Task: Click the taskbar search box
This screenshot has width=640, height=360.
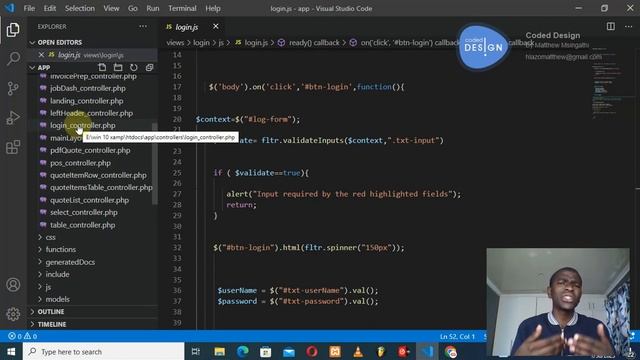Action: coord(104,351)
